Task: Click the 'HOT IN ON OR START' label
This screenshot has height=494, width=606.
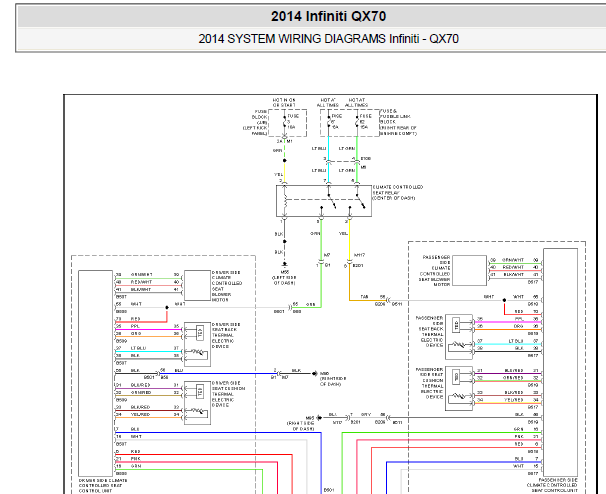Action: (284, 102)
